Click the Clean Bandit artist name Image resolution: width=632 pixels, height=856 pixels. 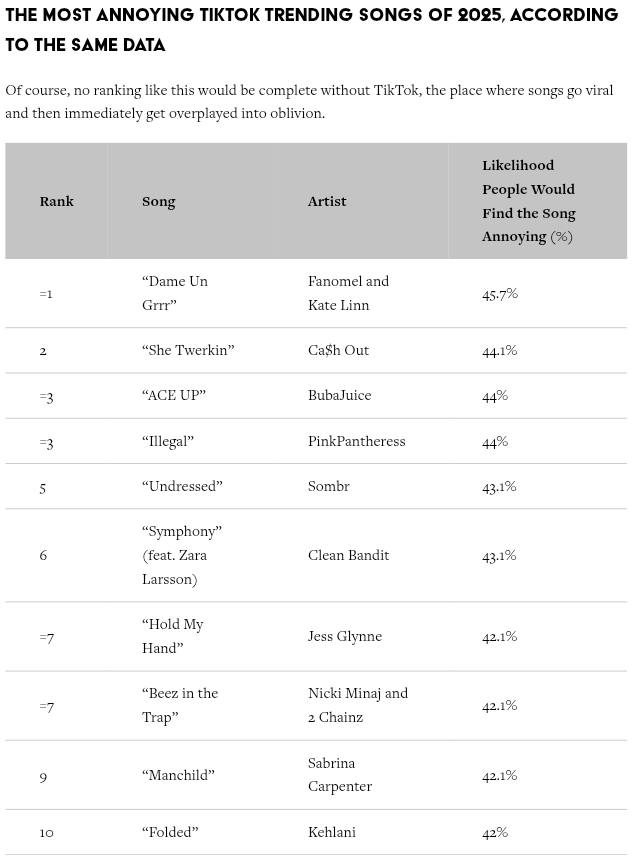(348, 555)
